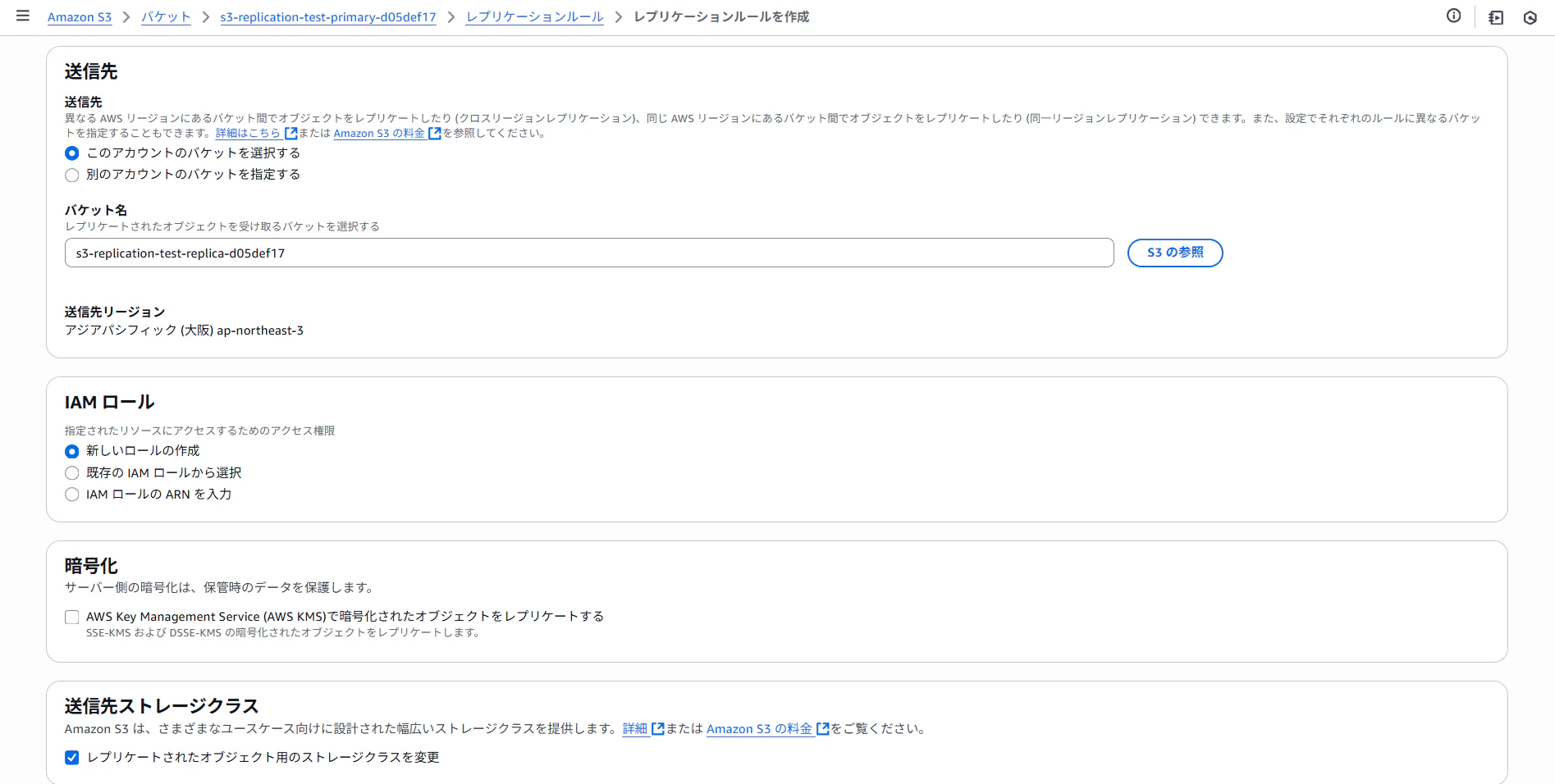The height and width of the screenshot is (784, 1555).
Task: Click the S3 の参照 button
Action: click(1174, 253)
